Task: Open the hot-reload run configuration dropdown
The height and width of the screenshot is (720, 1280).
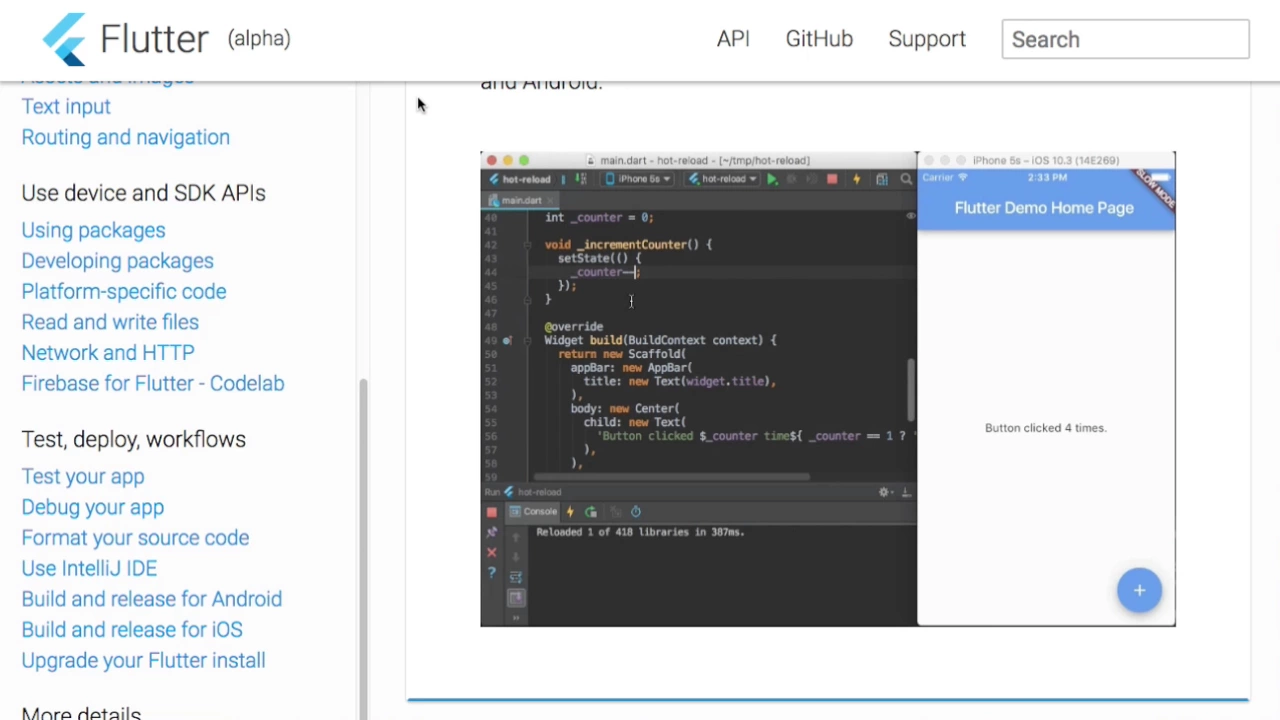Action: point(722,179)
